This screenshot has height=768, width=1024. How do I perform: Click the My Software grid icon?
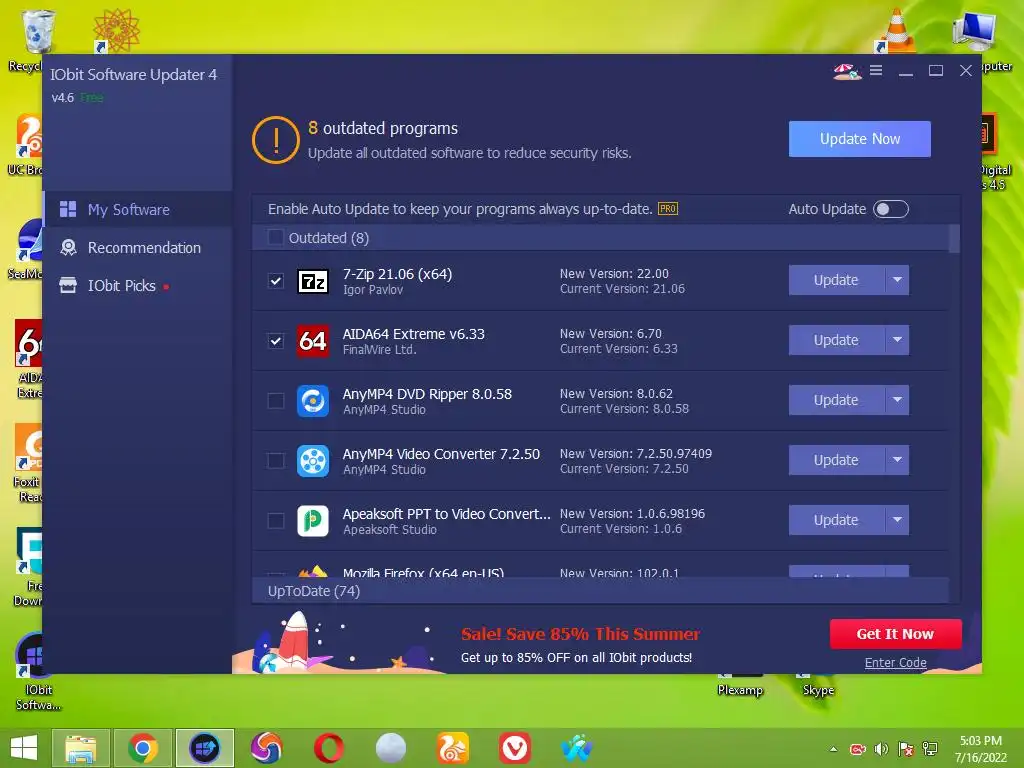(x=68, y=210)
